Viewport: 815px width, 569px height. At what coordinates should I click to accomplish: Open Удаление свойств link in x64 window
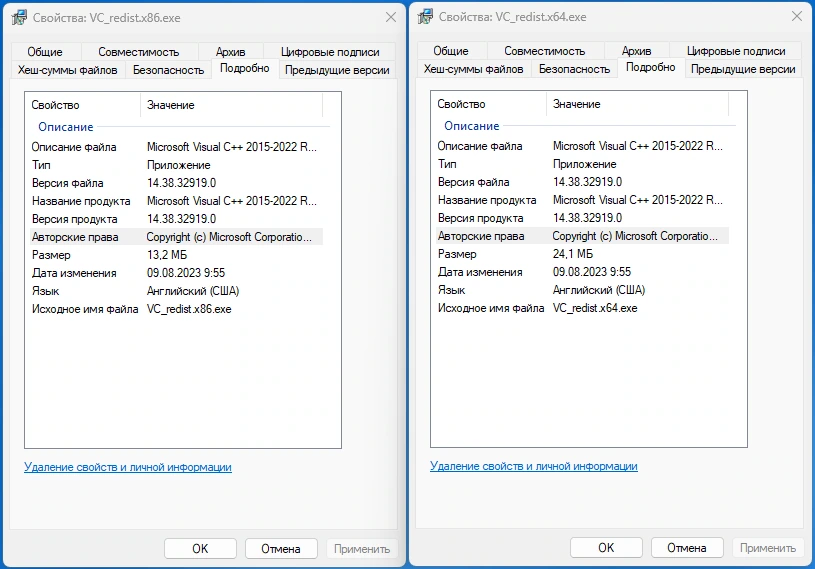coord(534,466)
